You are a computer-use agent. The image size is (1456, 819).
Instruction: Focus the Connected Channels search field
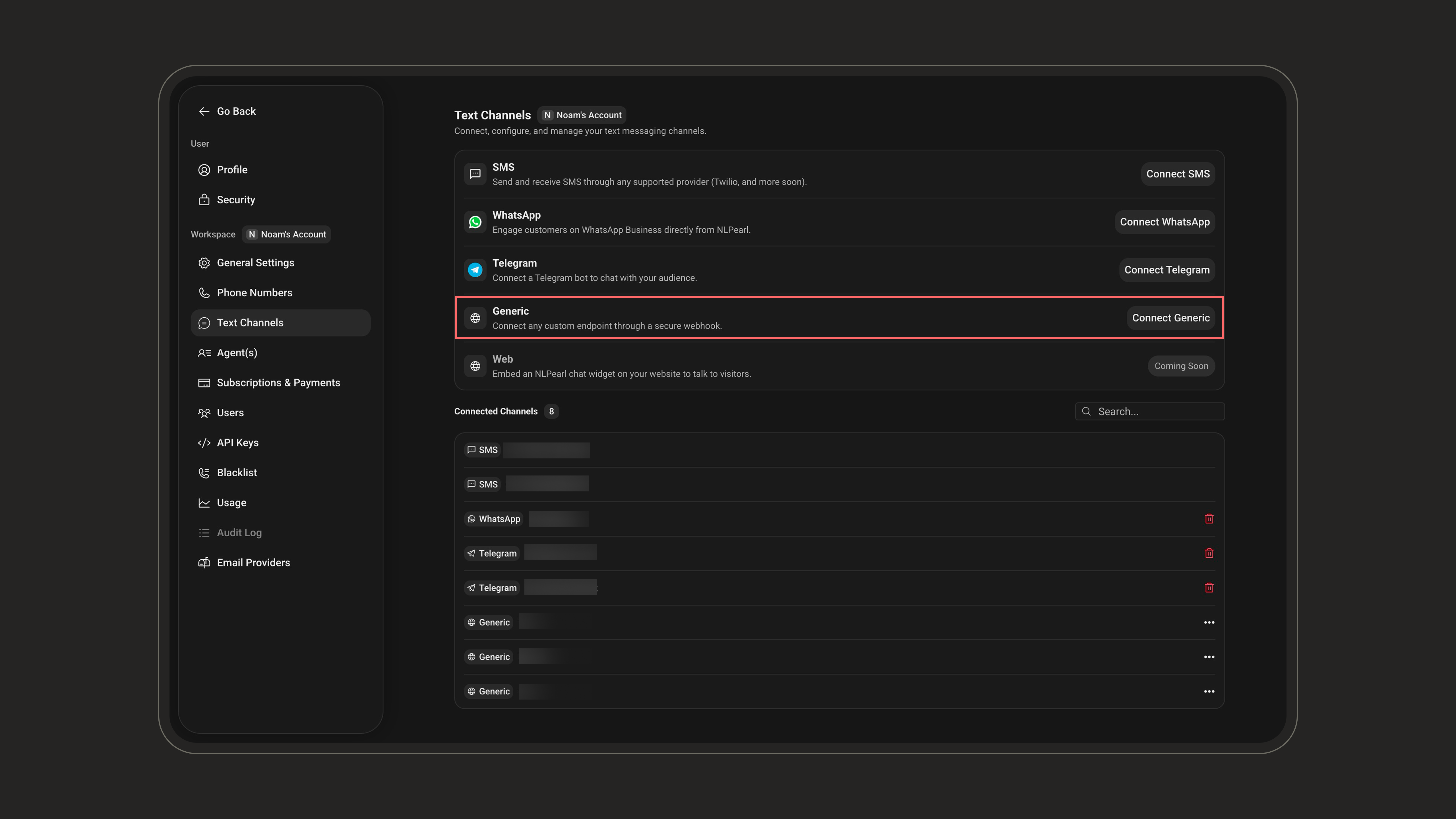[1150, 411]
